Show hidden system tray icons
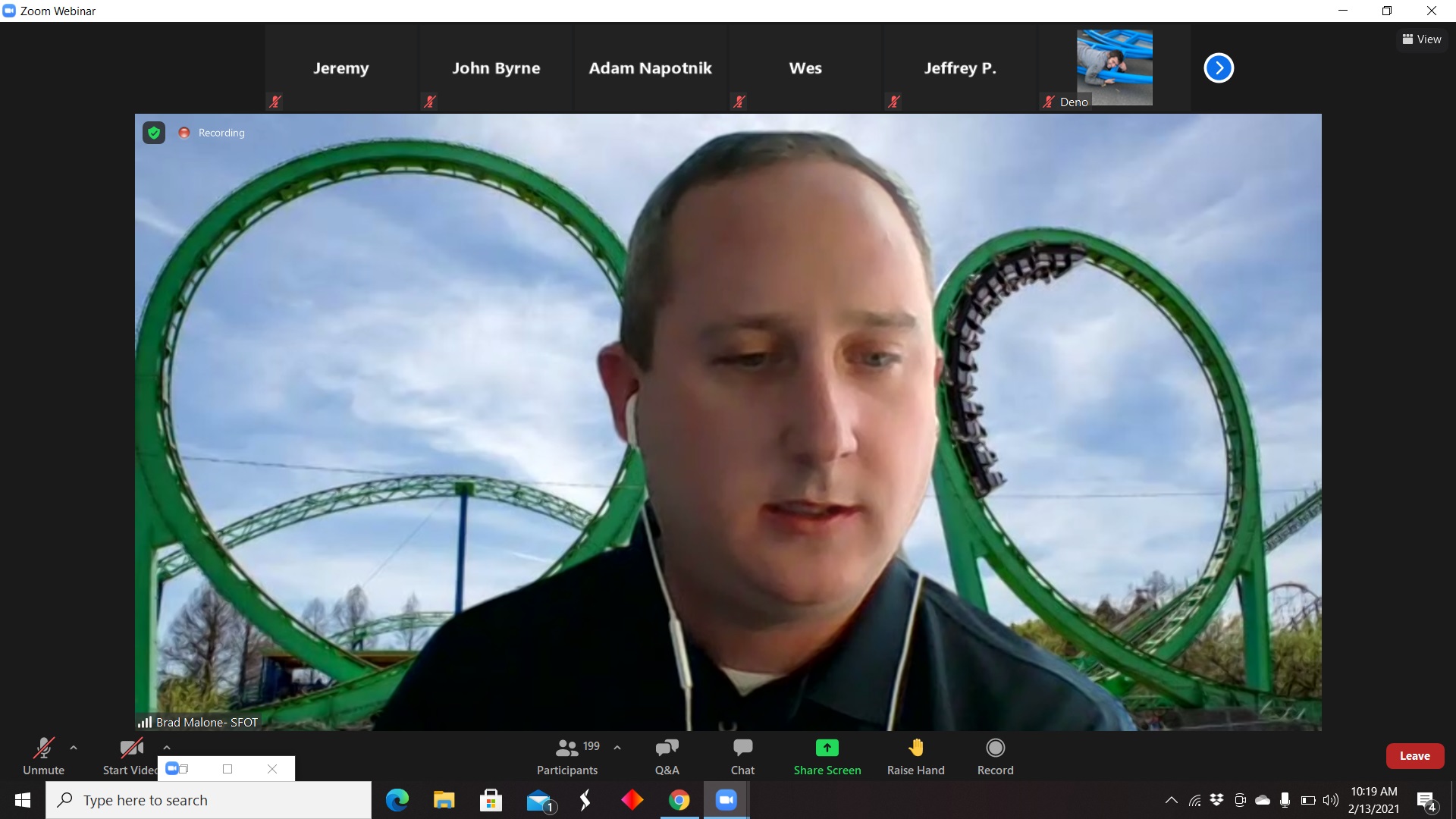 pyautogui.click(x=1171, y=800)
